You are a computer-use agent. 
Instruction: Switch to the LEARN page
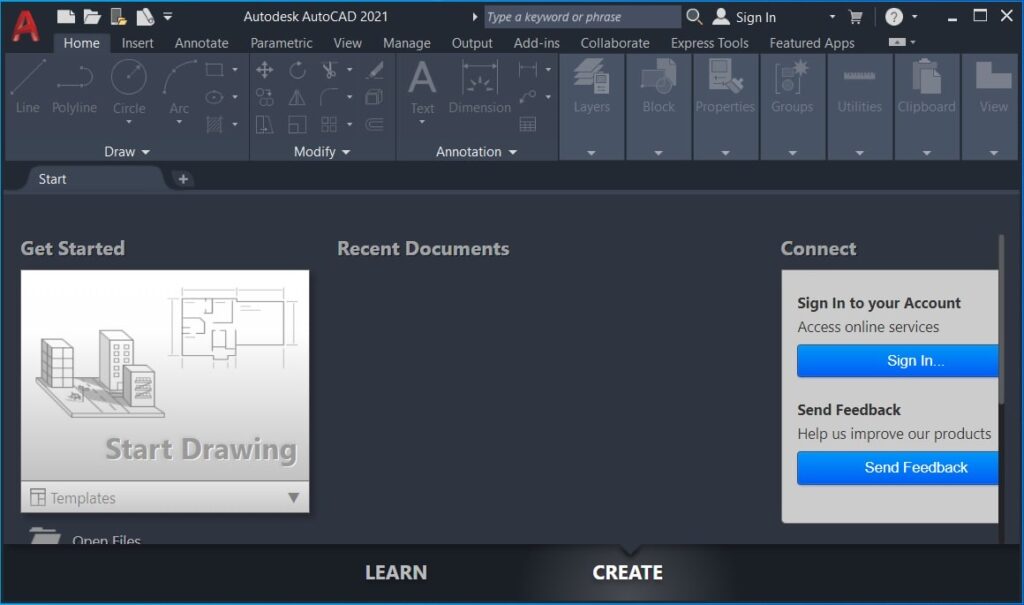(x=396, y=572)
